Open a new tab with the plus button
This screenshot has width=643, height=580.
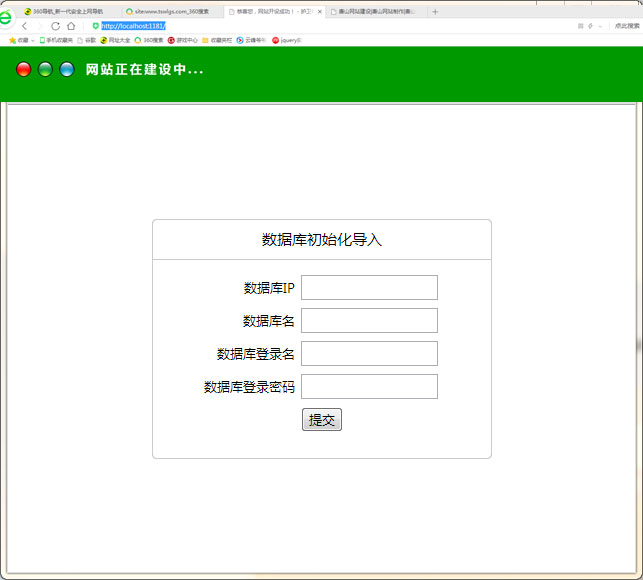pos(435,11)
